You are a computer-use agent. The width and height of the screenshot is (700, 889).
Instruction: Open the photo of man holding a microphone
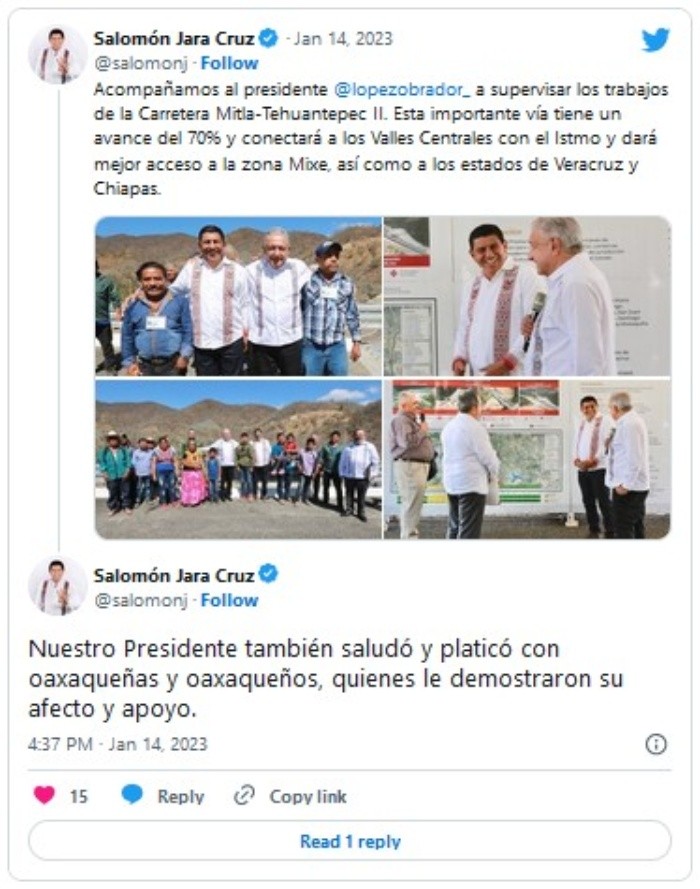(x=528, y=296)
